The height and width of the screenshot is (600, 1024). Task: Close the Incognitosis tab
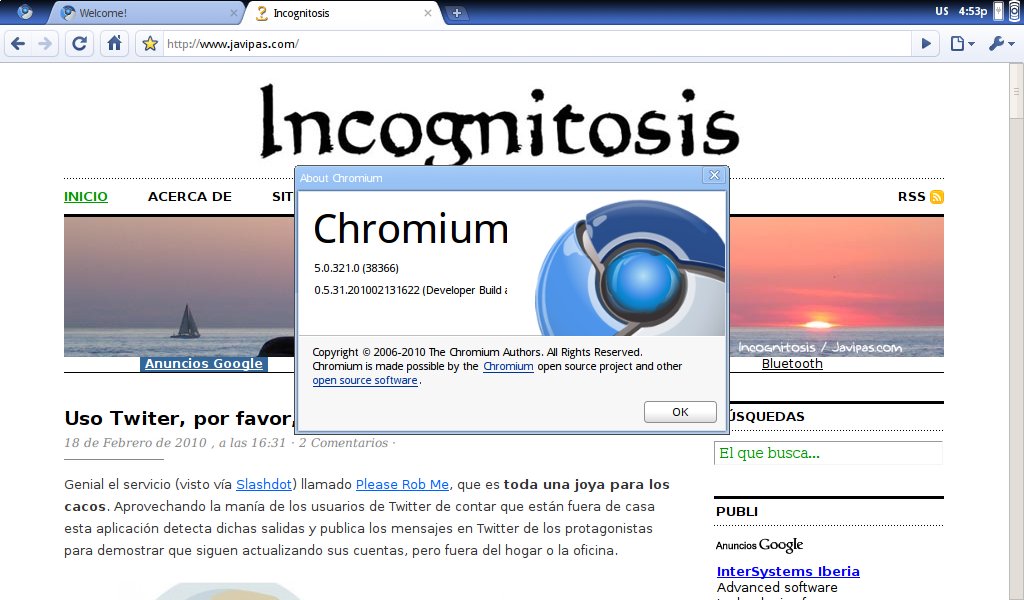pos(428,12)
